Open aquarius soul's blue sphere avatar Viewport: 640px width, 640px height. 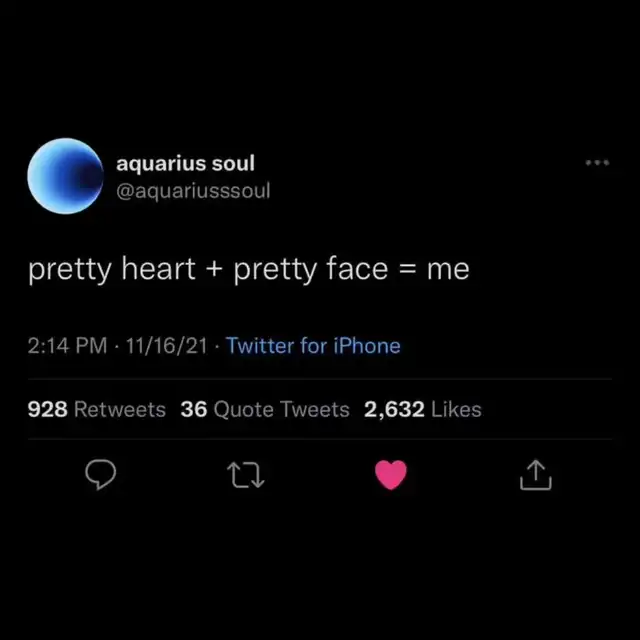click(65, 176)
